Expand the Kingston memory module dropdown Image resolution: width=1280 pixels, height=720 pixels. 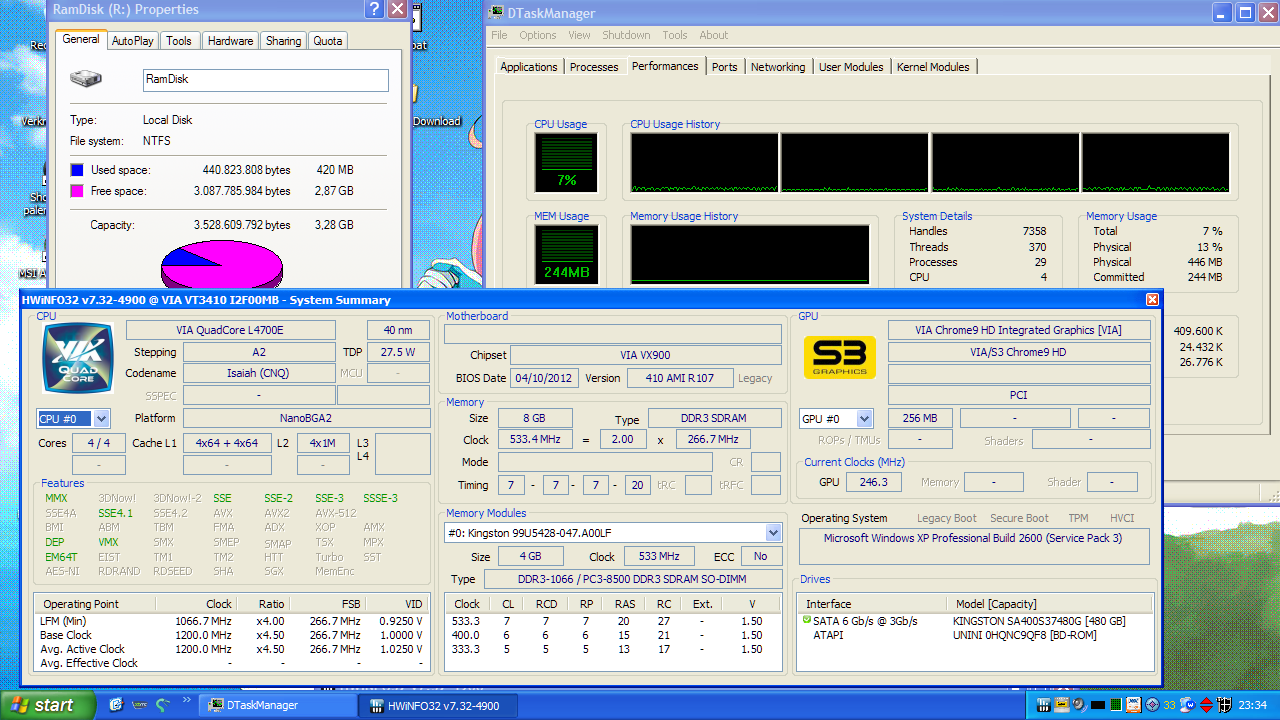773,533
